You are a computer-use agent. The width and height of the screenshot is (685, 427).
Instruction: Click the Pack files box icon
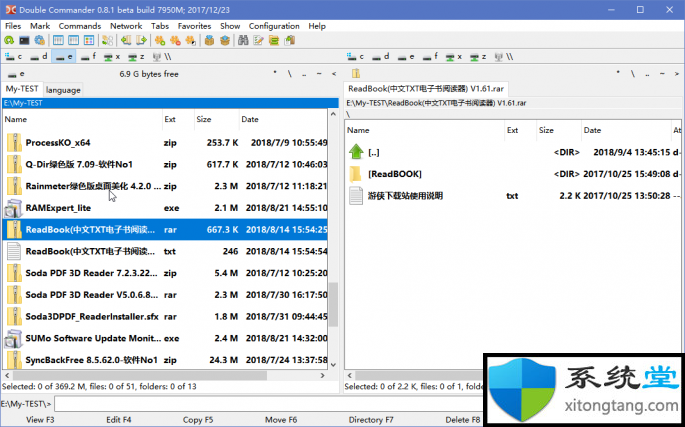[x=209, y=41]
